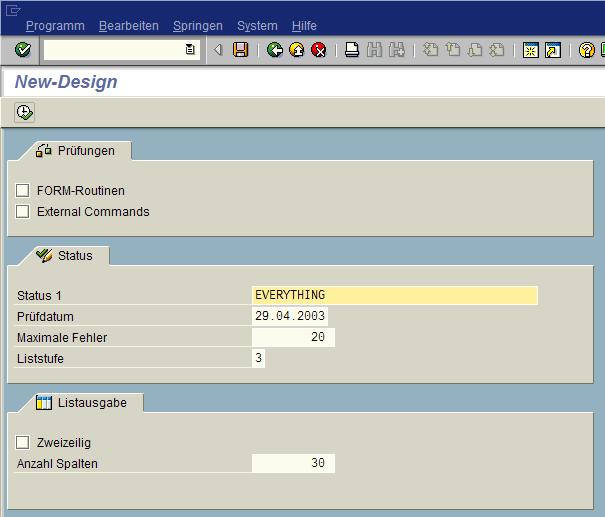The image size is (605, 517).
Task: Click the green Back arrow icon
Action: point(275,50)
